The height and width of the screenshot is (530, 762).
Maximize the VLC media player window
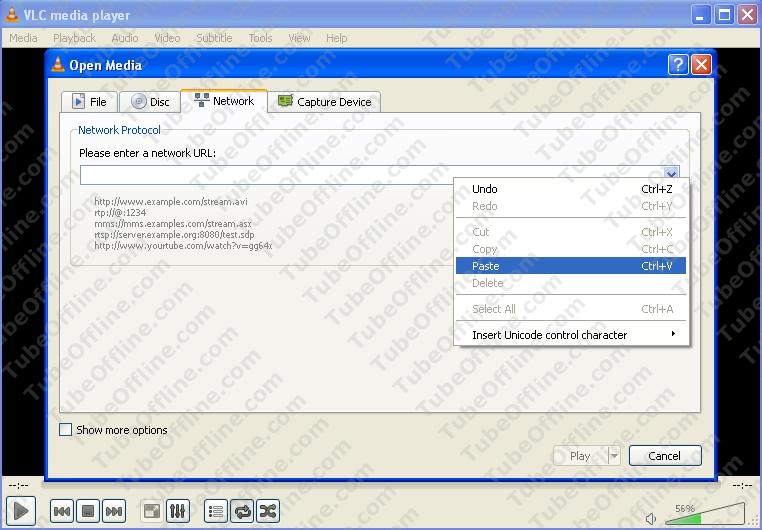click(724, 15)
